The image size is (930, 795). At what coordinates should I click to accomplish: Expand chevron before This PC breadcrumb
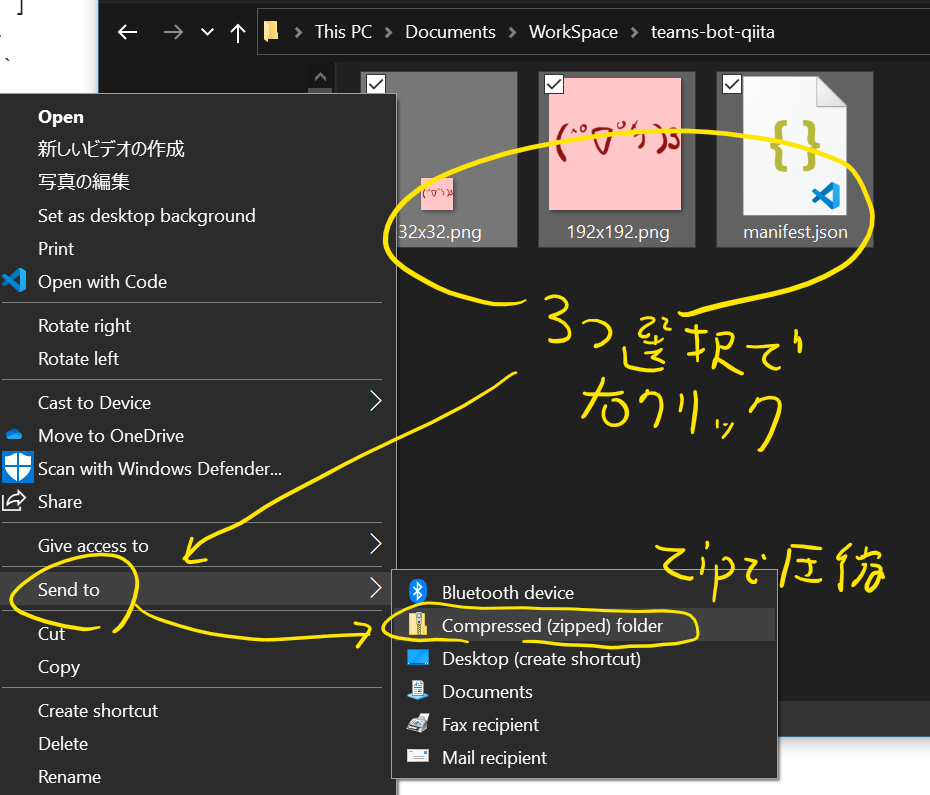pos(298,32)
